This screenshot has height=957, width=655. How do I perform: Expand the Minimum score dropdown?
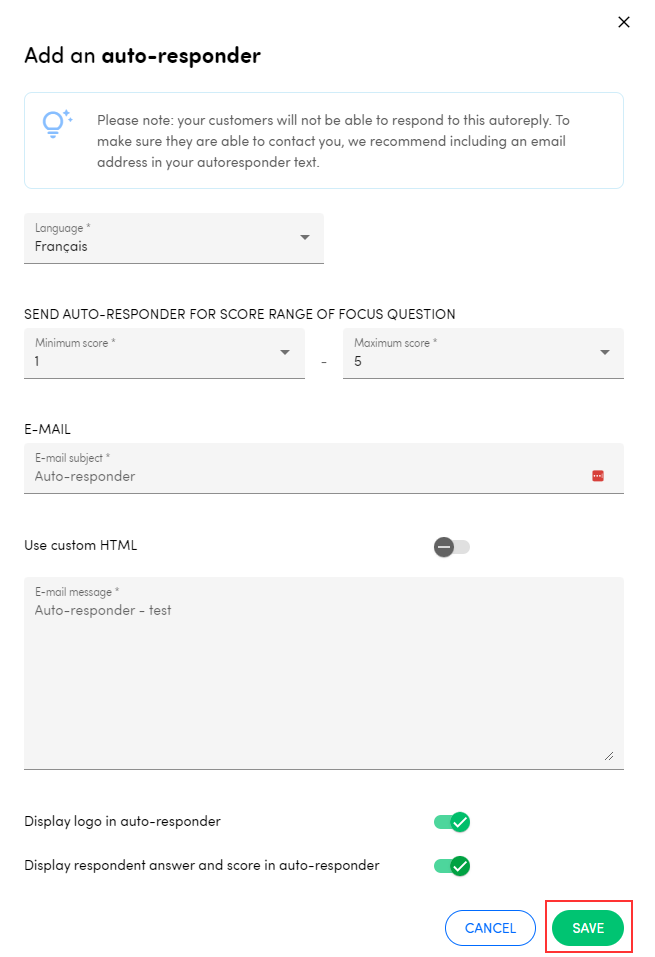[x=164, y=353]
